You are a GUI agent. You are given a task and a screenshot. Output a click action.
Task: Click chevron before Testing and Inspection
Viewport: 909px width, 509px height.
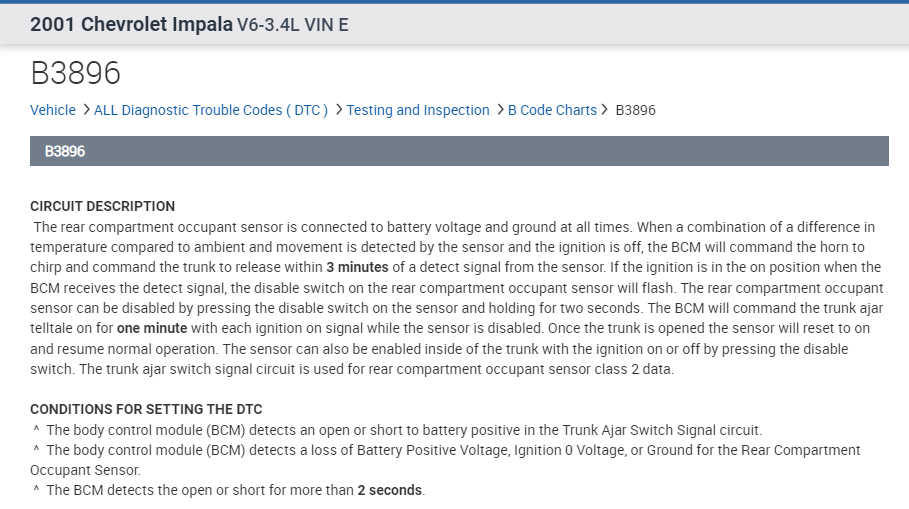pos(339,110)
